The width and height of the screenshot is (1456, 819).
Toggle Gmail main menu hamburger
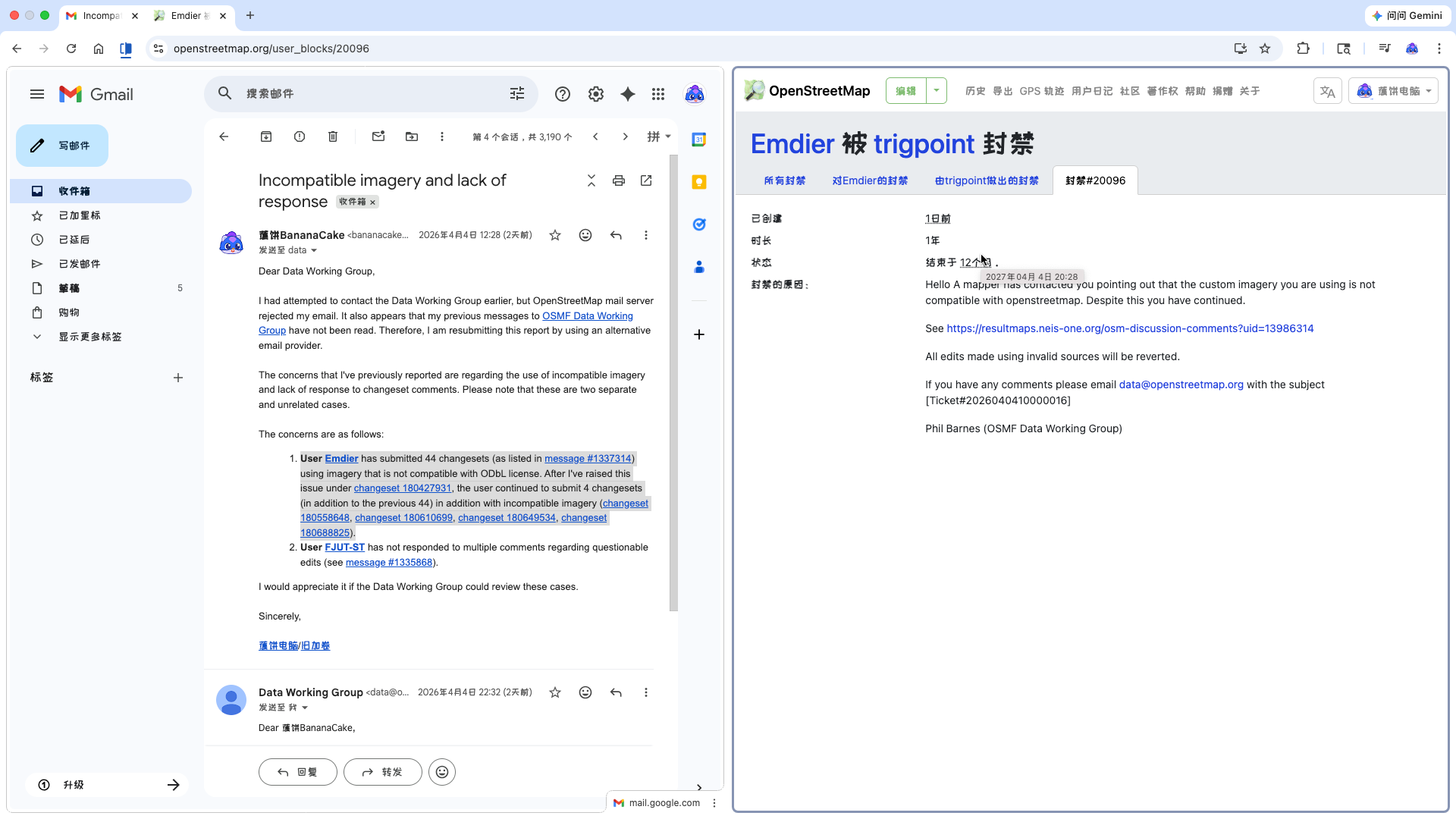37,94
